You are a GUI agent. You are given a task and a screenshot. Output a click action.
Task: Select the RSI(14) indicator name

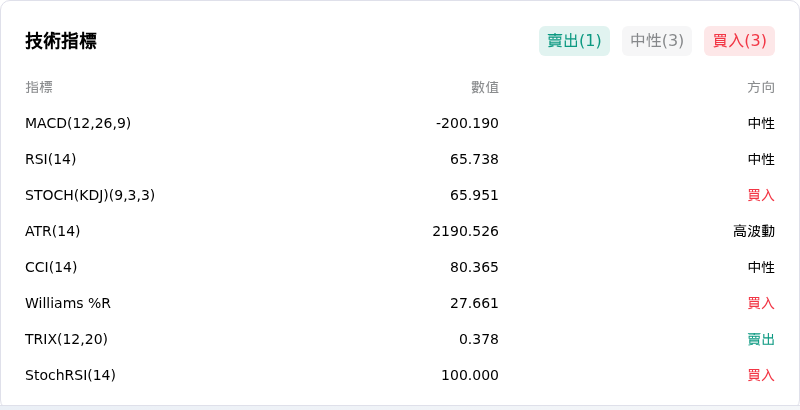[51, 160]
